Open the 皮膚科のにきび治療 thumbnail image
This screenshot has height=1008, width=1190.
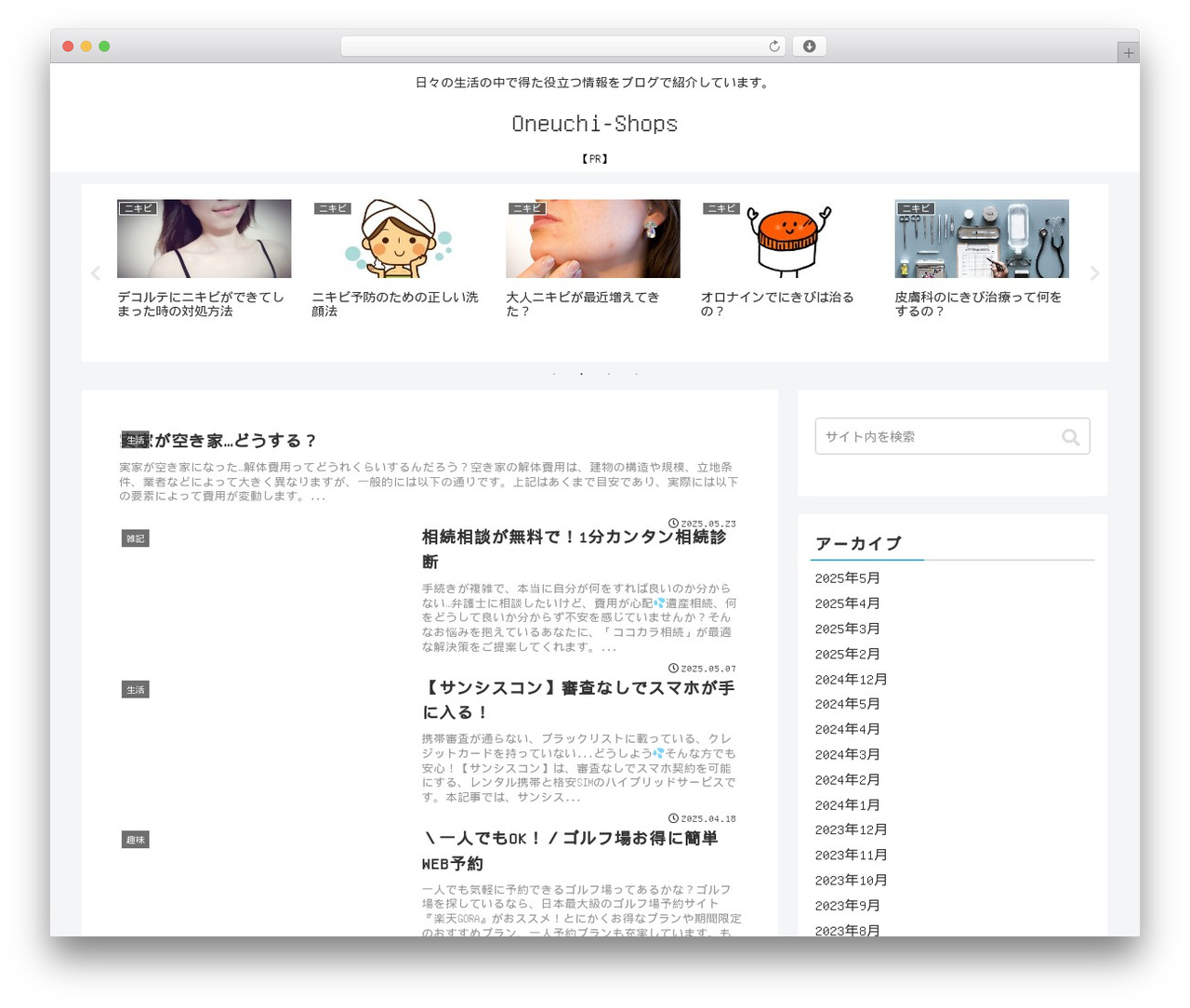click(982, 238)
